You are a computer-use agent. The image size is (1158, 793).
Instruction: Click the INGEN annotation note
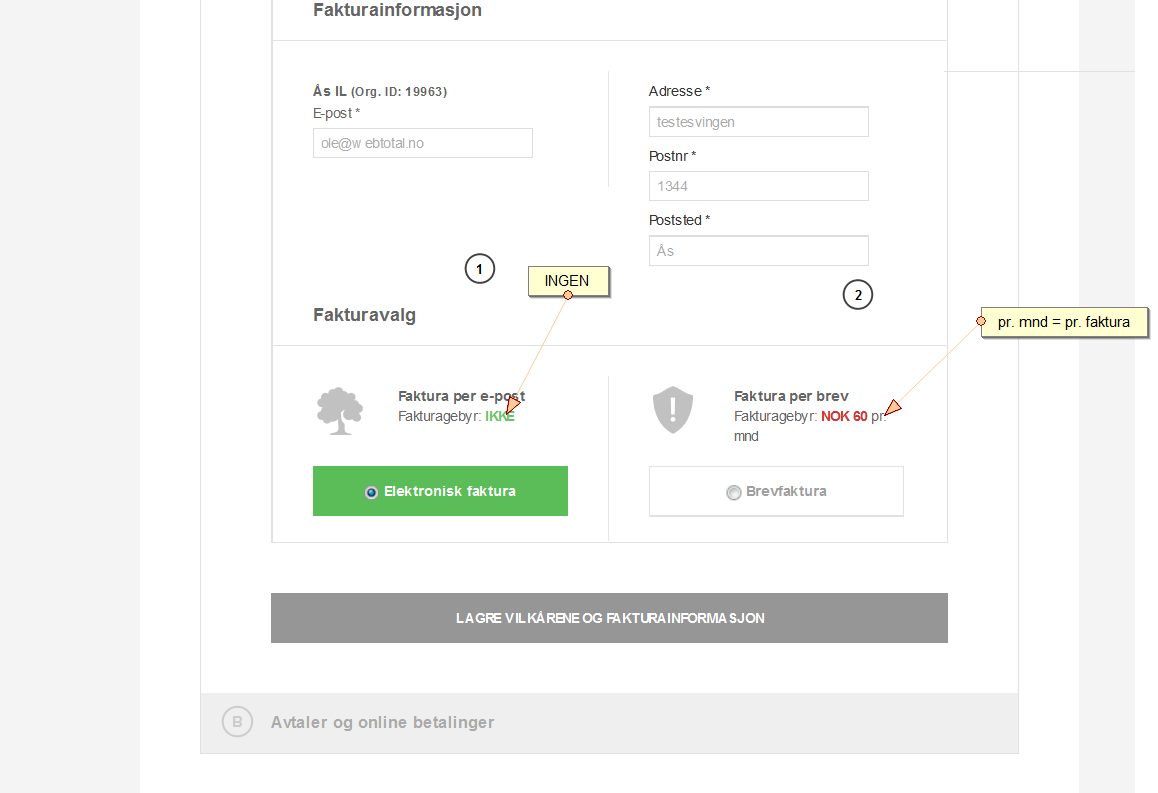pos(568,282)
